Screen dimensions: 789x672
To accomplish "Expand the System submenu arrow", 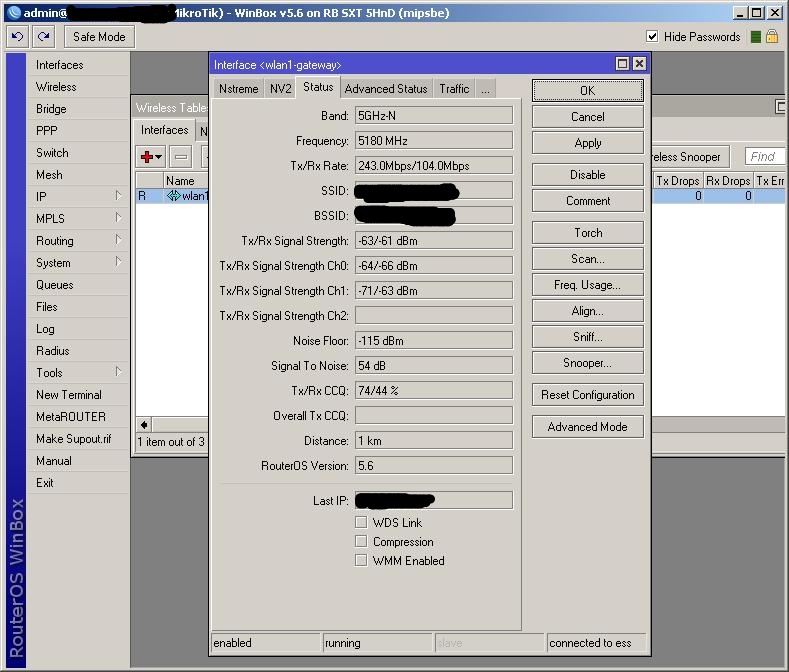I will pos(118,262).
